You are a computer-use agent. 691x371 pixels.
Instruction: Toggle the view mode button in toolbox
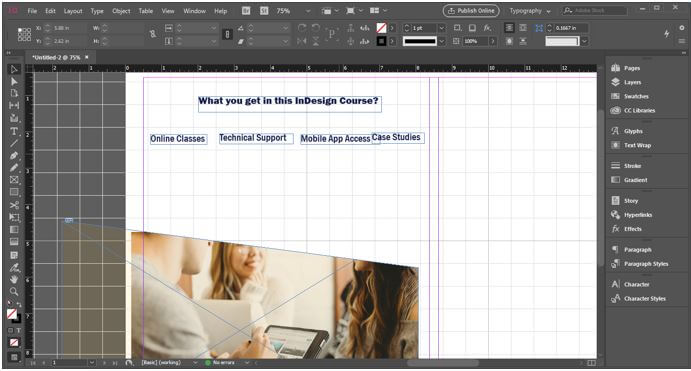pyautogui.click(x=14, y=357)
